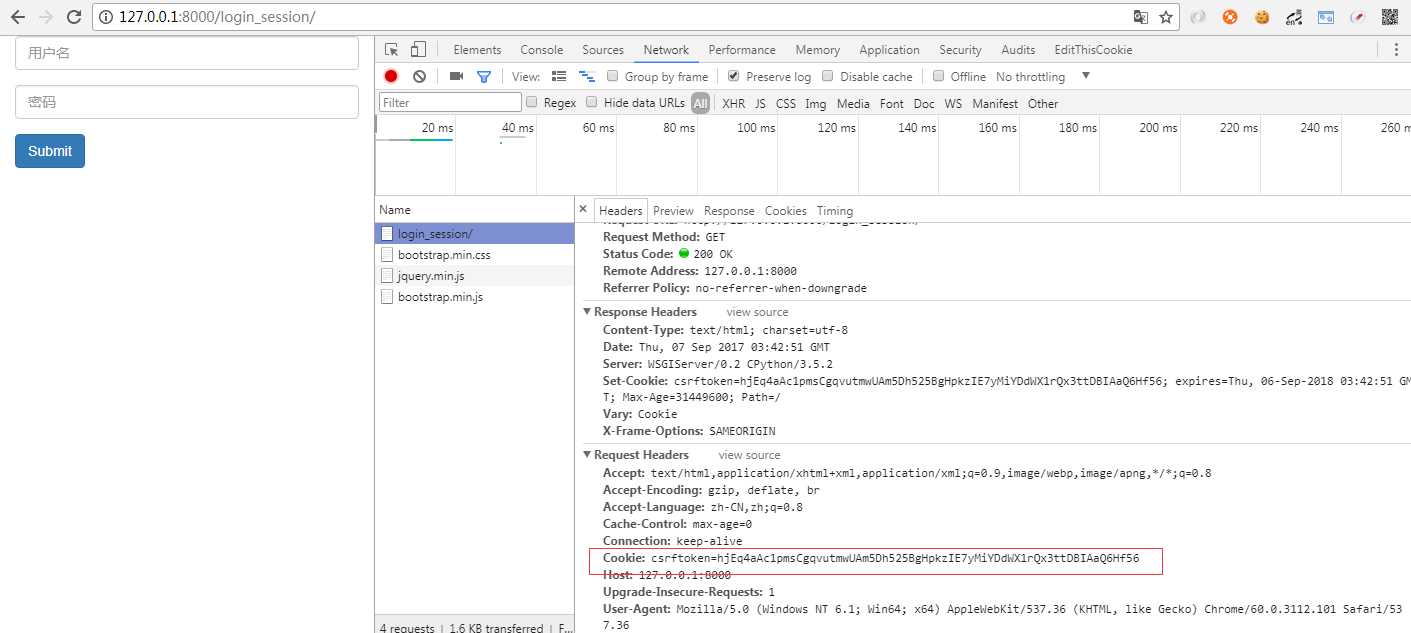Viewport: 1411px width, 633px height.
Task: Switch to the Application panel
Action: tap(889, 50)
